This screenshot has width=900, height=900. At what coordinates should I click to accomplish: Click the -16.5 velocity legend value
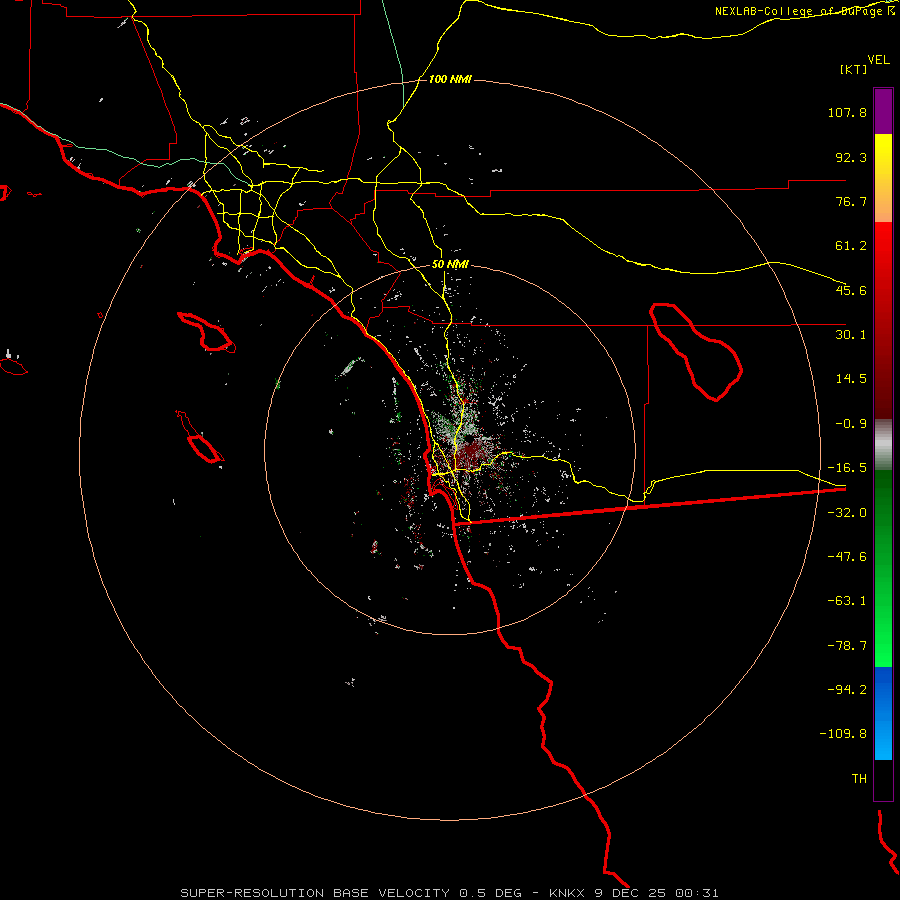[847, 468]
